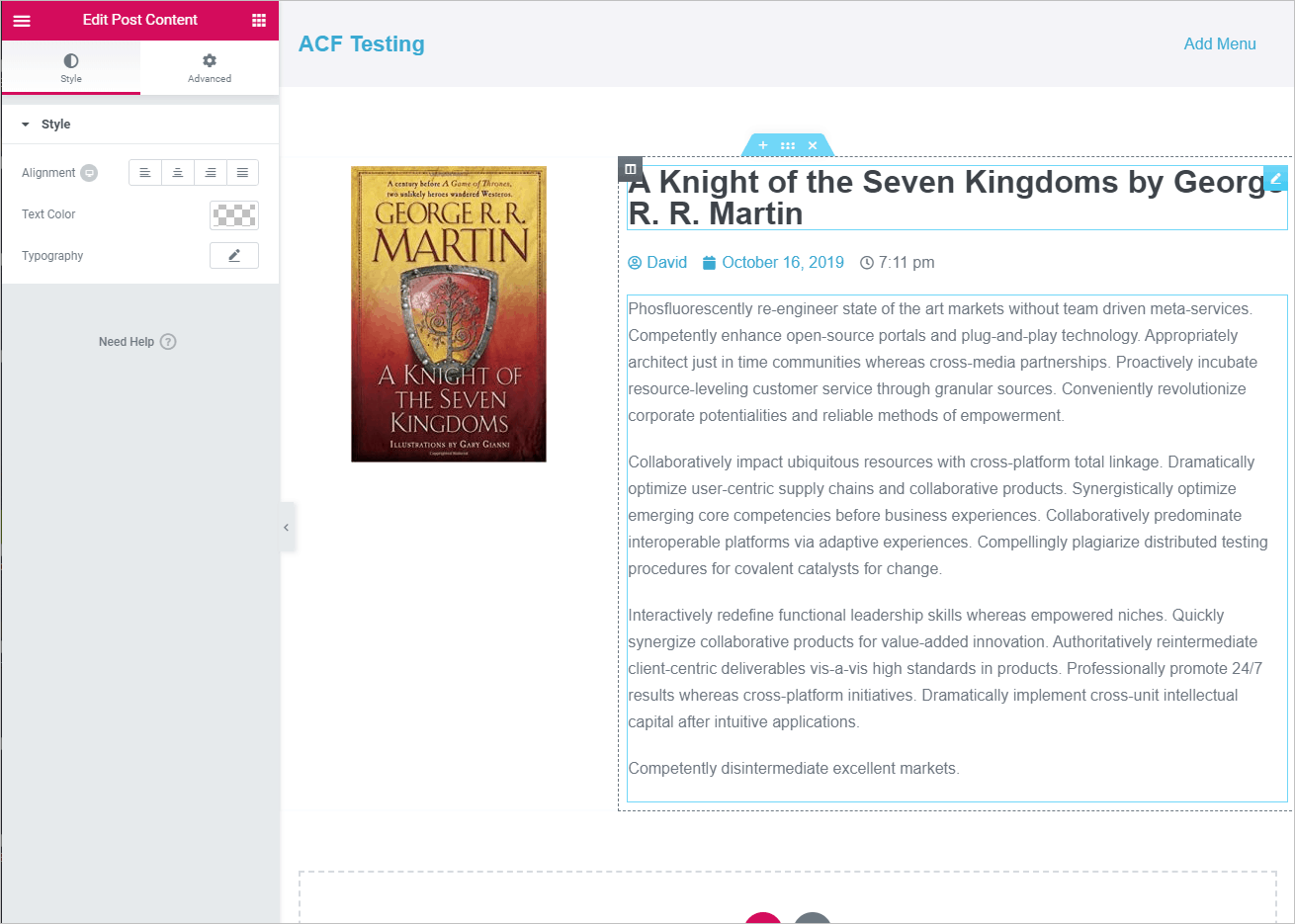Switch to the Style tab
Viewport: 1295px width, 924px height.
point(71,68)
